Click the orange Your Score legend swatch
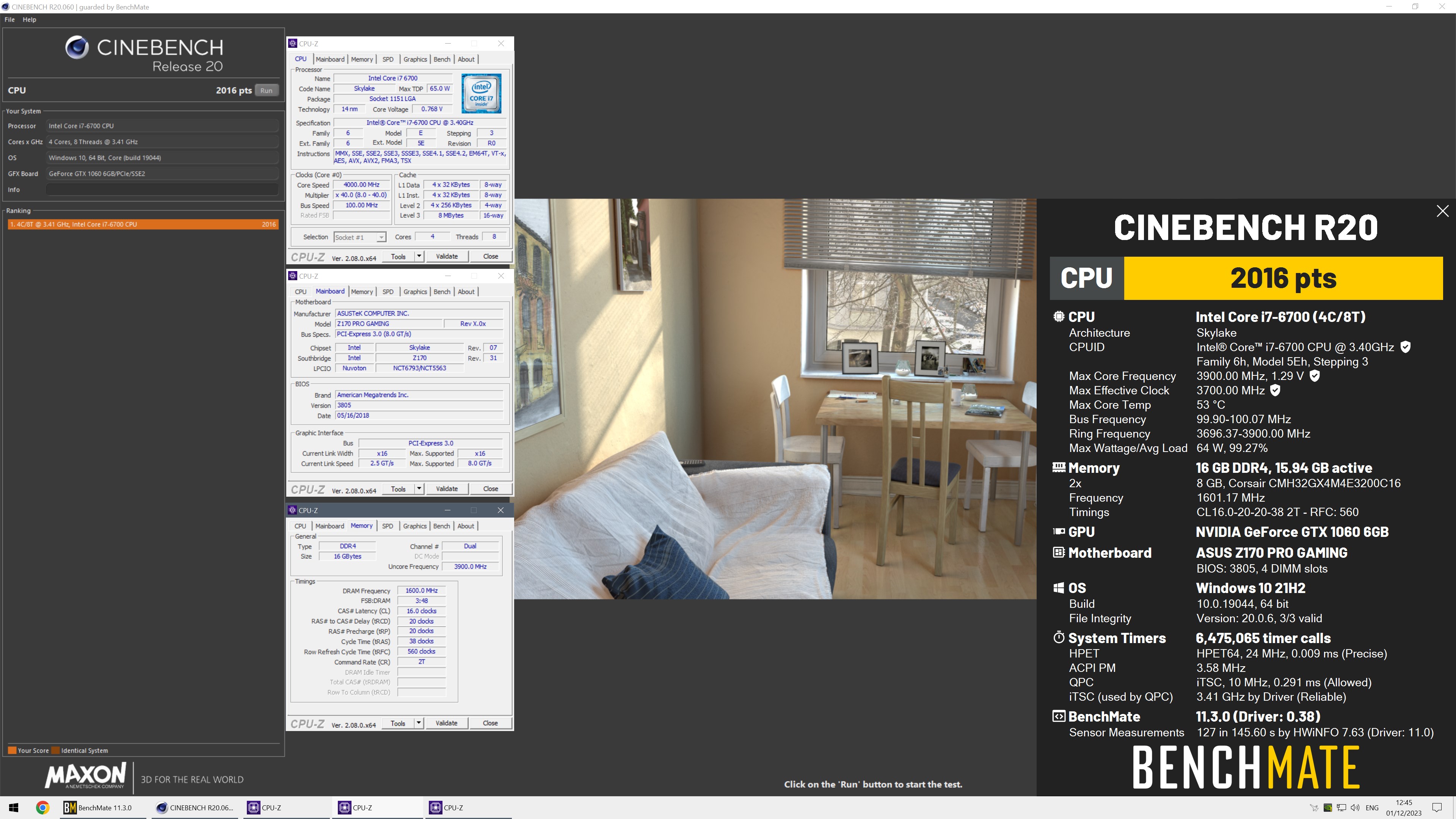Image resolution: width=1456 pixels, height=819 pixels. coord(12,751)
